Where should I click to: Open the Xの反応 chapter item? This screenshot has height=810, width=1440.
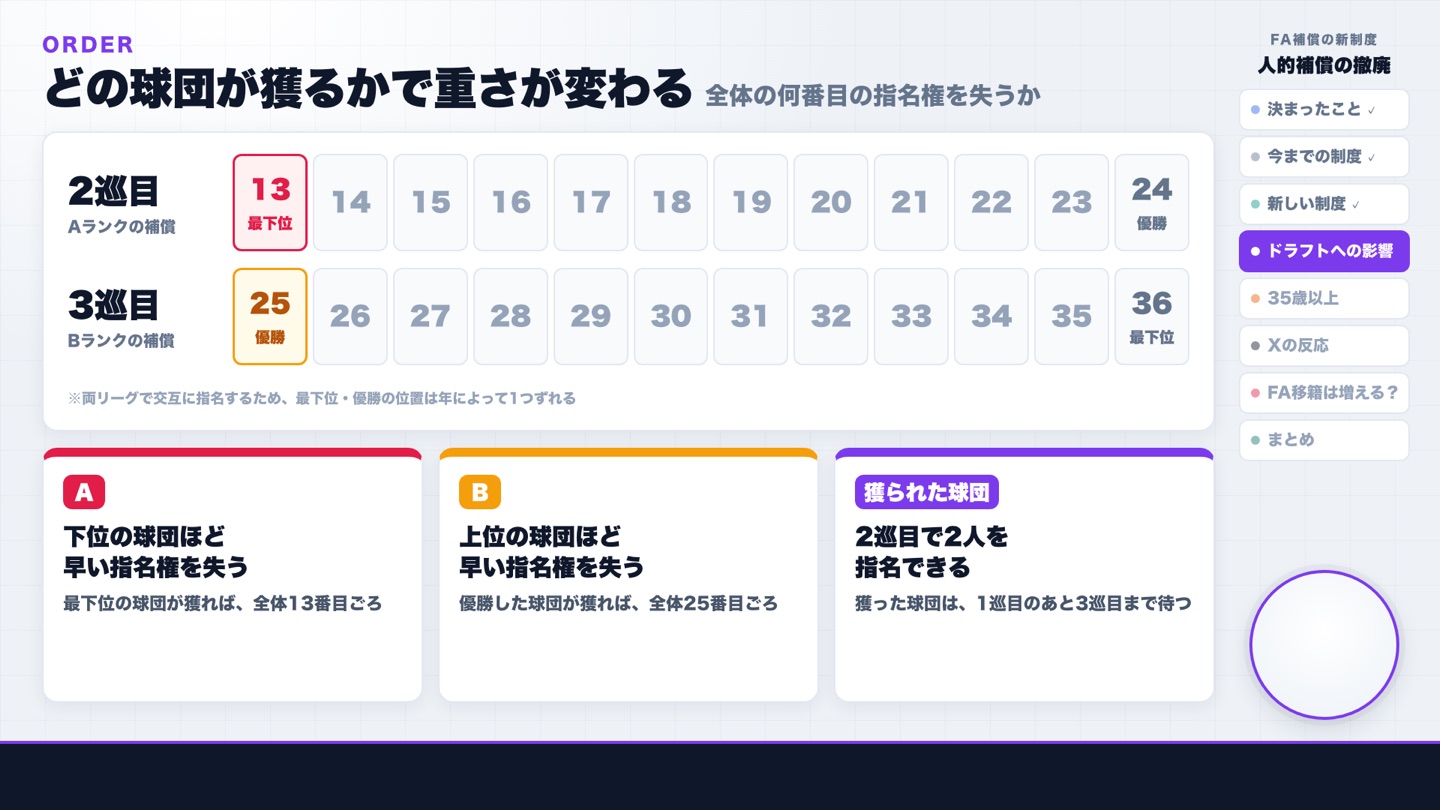tap(1324, 345)
